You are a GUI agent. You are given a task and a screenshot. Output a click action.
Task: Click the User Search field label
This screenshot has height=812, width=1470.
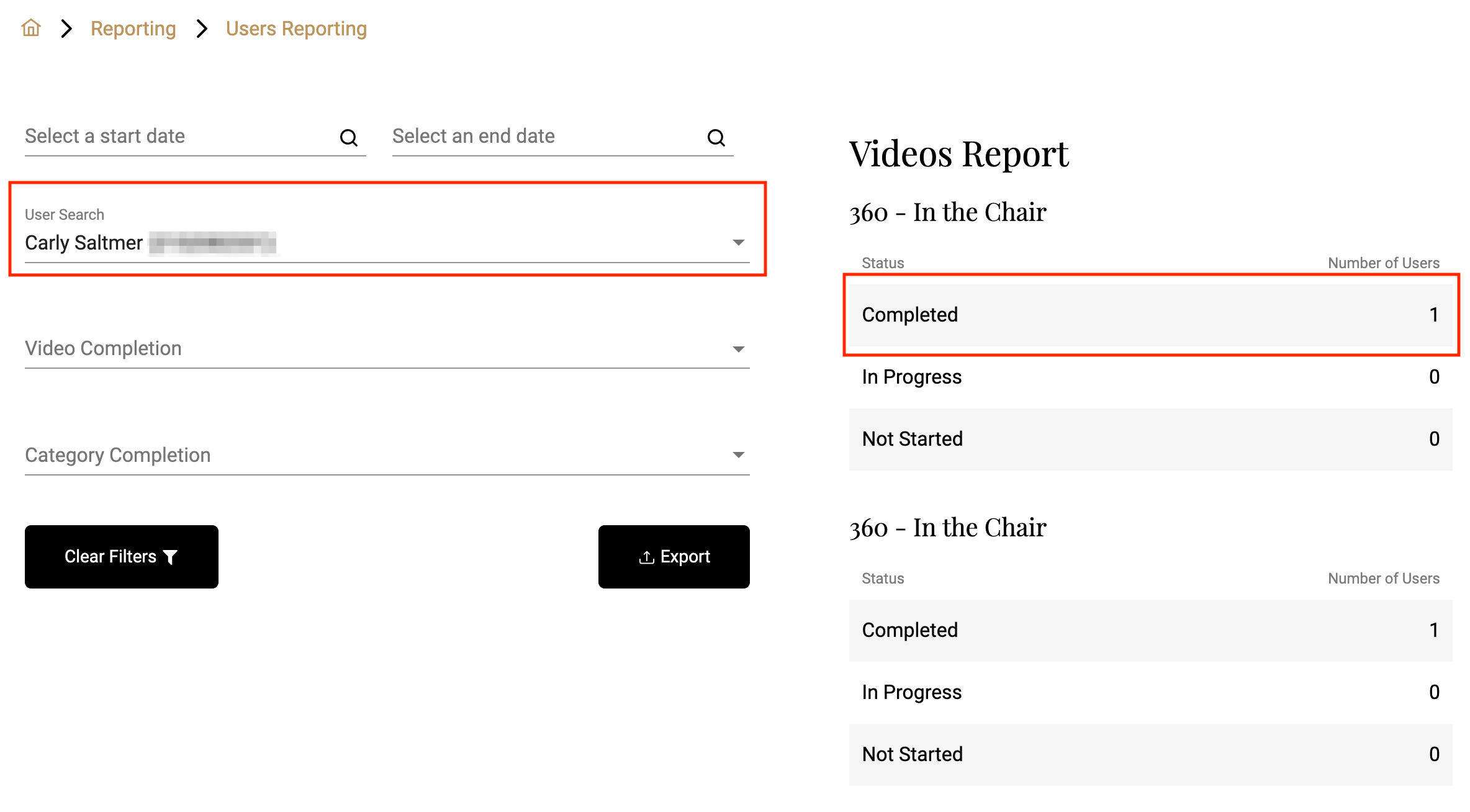[65, 214]
